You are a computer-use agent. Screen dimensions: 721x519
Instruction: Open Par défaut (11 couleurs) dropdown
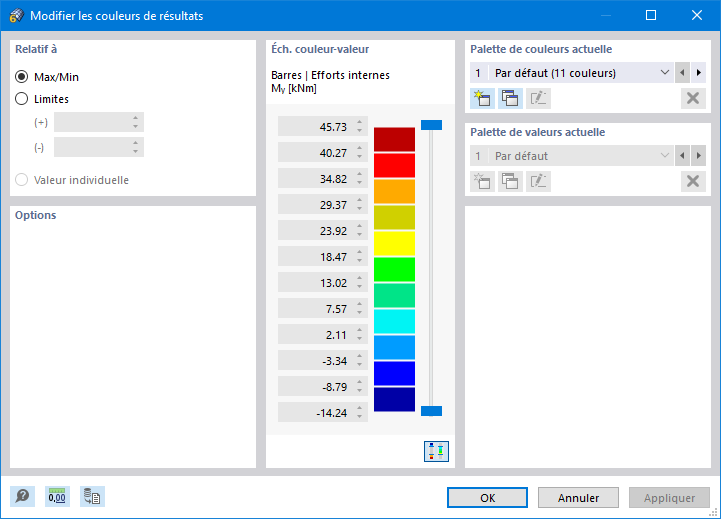tap(572, 73)
